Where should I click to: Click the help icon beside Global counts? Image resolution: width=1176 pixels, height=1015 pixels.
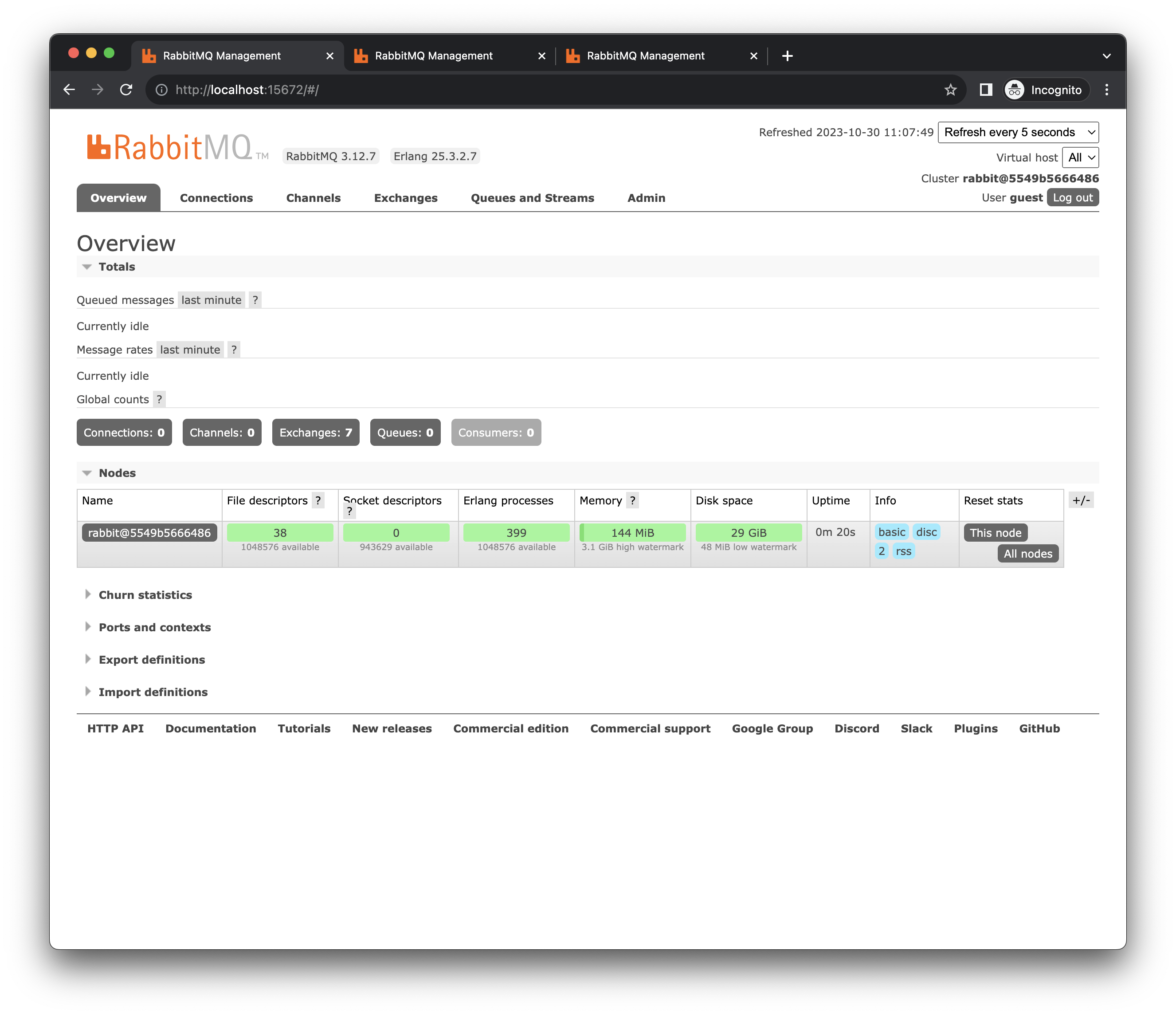click(160, 399)
